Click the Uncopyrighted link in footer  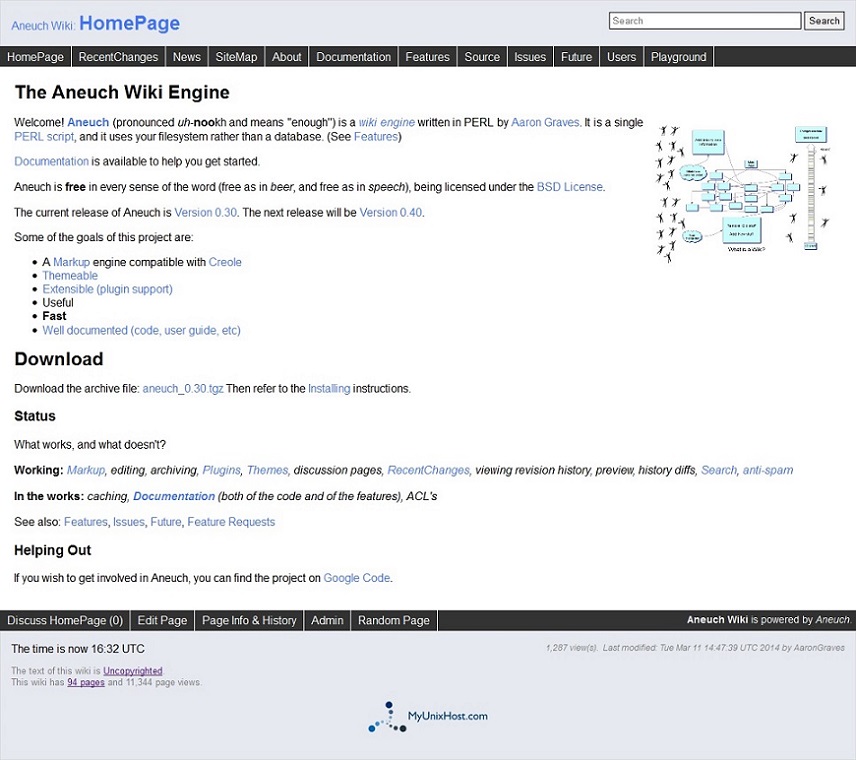[x=132, y=671]
